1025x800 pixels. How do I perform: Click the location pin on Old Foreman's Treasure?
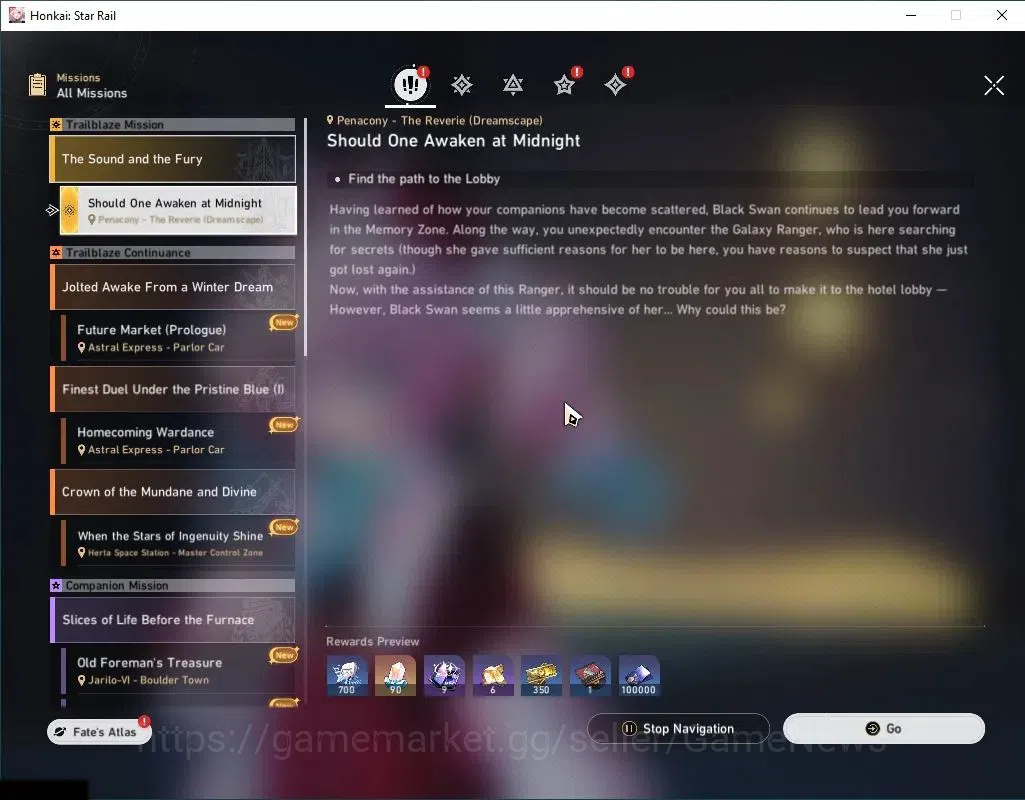[x=82, y=680]
